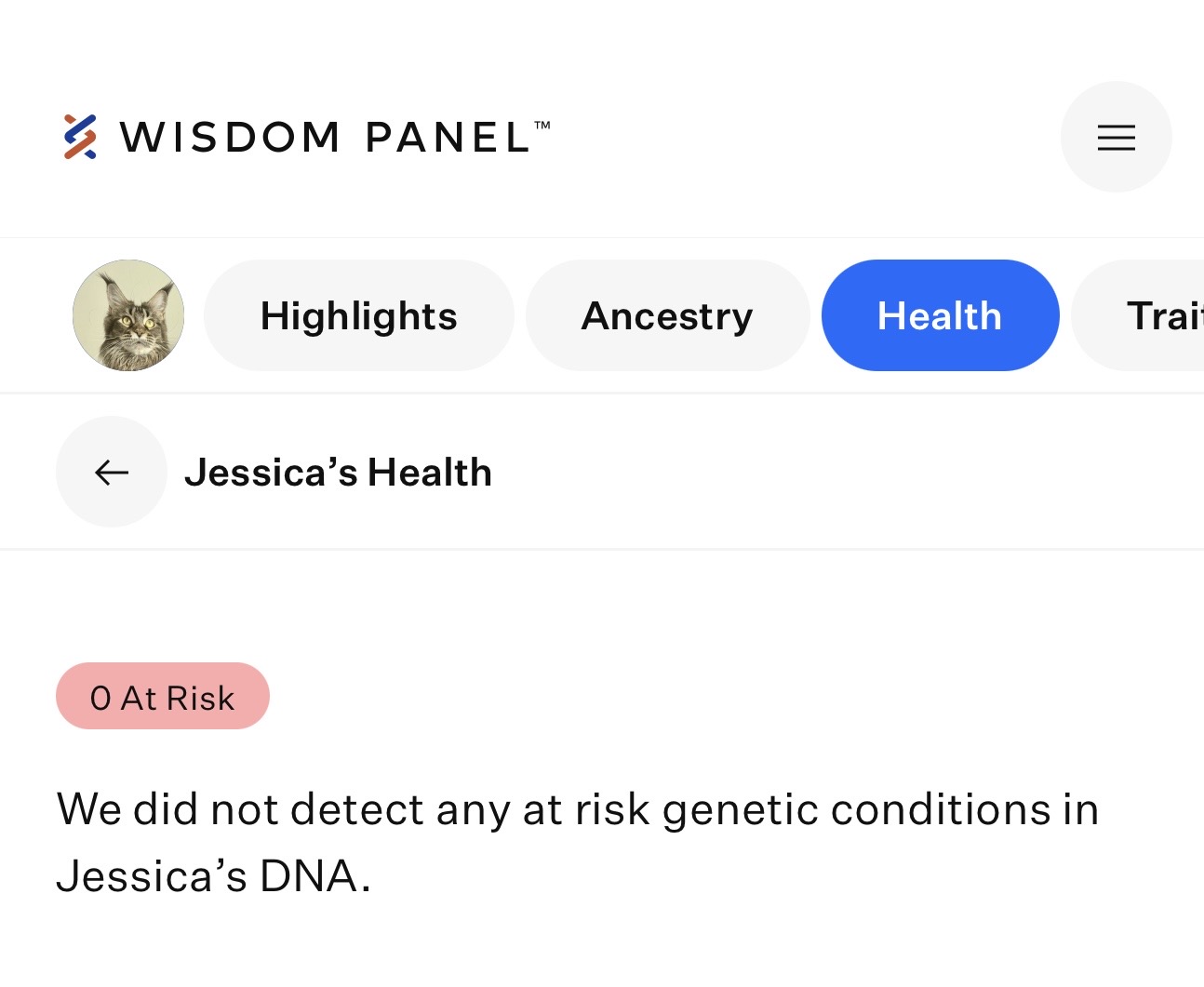Viewport: 1204px width, 987px height.
Task: Open Jessica's cat profile photo
Action: coord(128,315)
